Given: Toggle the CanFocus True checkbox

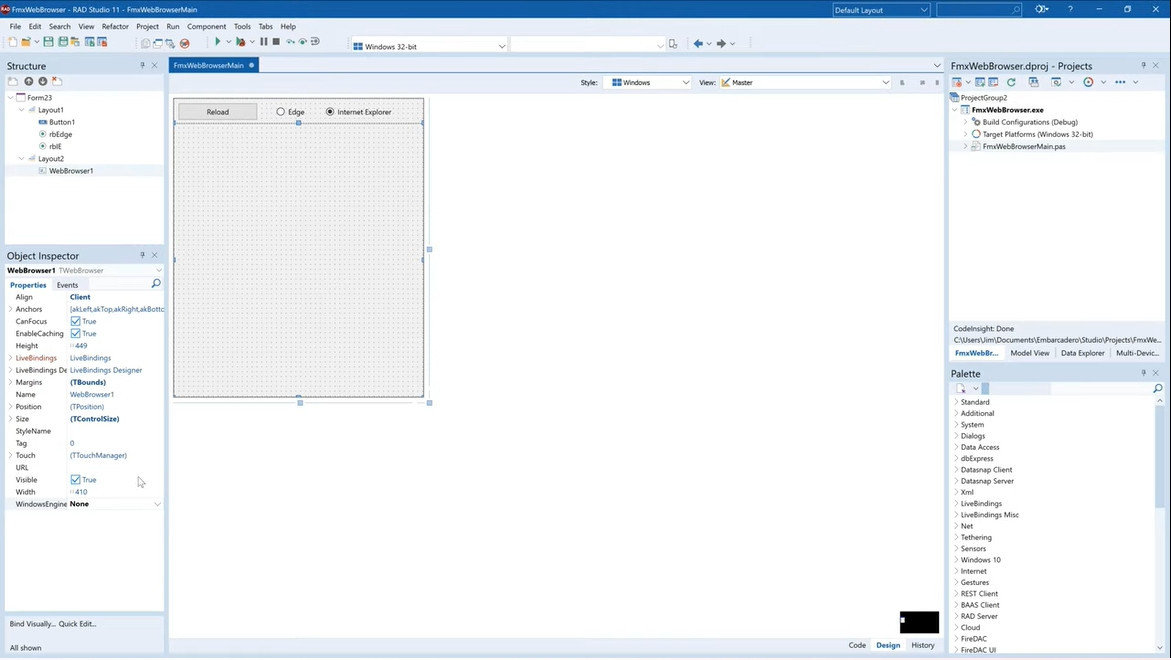Looking at the screenshot, I should (75, 321).
